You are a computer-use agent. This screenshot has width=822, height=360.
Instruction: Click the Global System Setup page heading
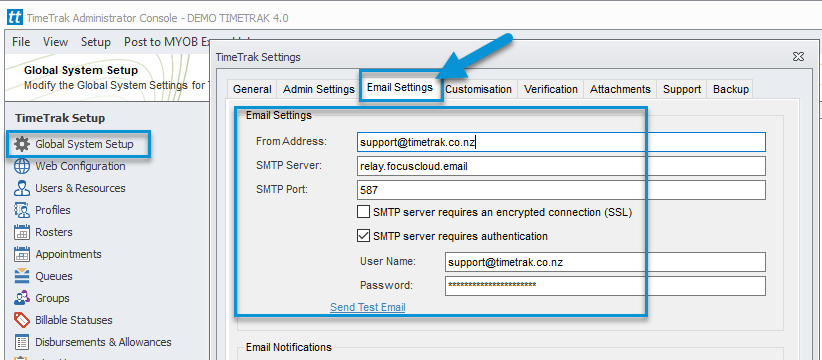(x=81, y=70)
